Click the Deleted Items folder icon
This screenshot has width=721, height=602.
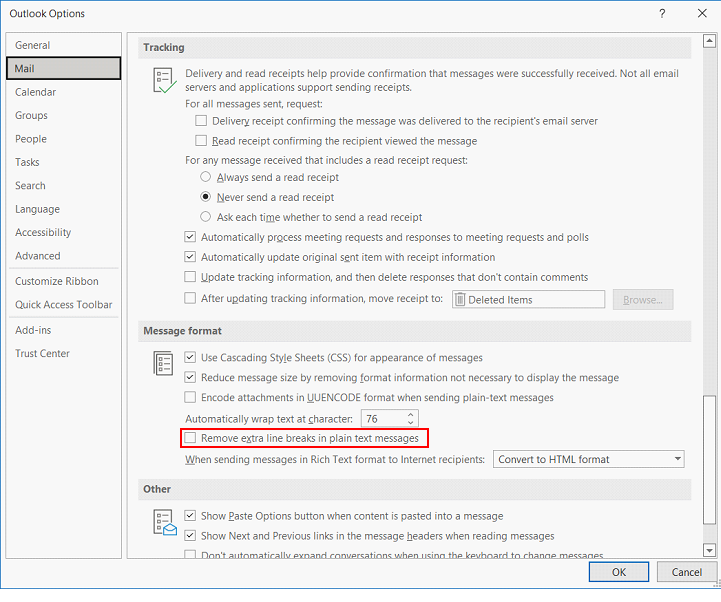(461, 300)
